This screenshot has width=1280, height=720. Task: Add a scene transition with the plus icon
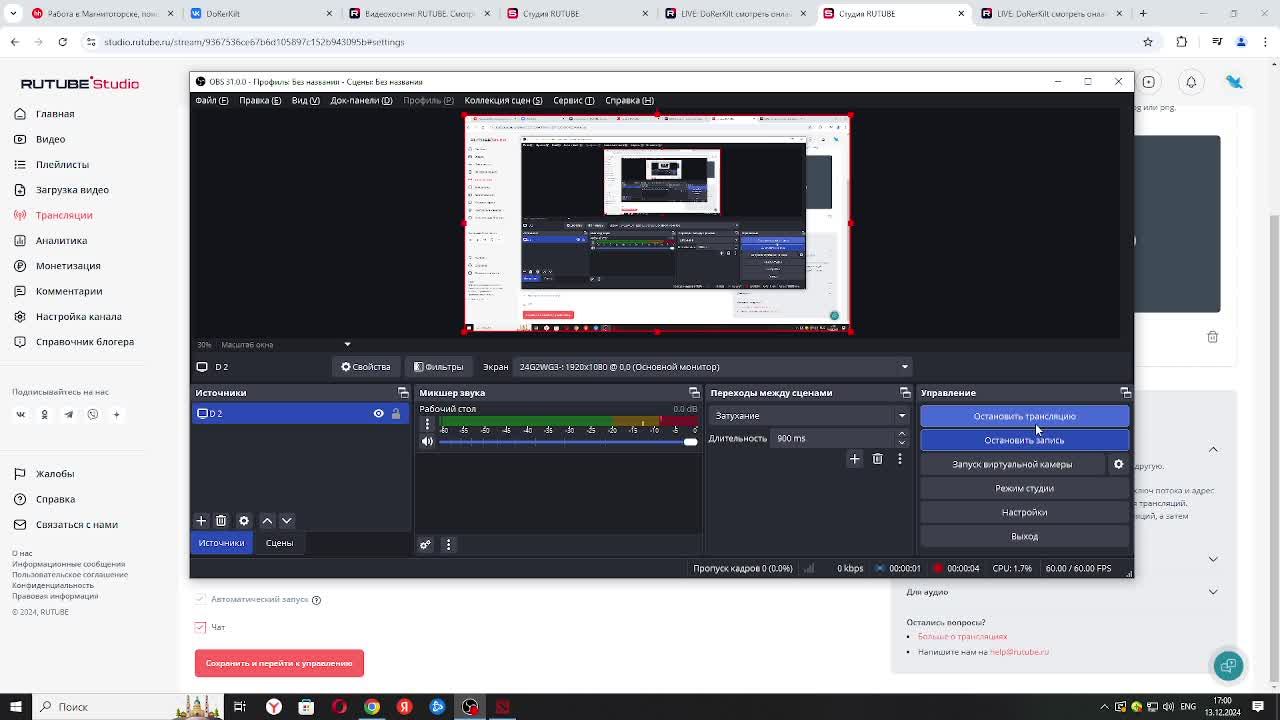(x=854, y=459)
